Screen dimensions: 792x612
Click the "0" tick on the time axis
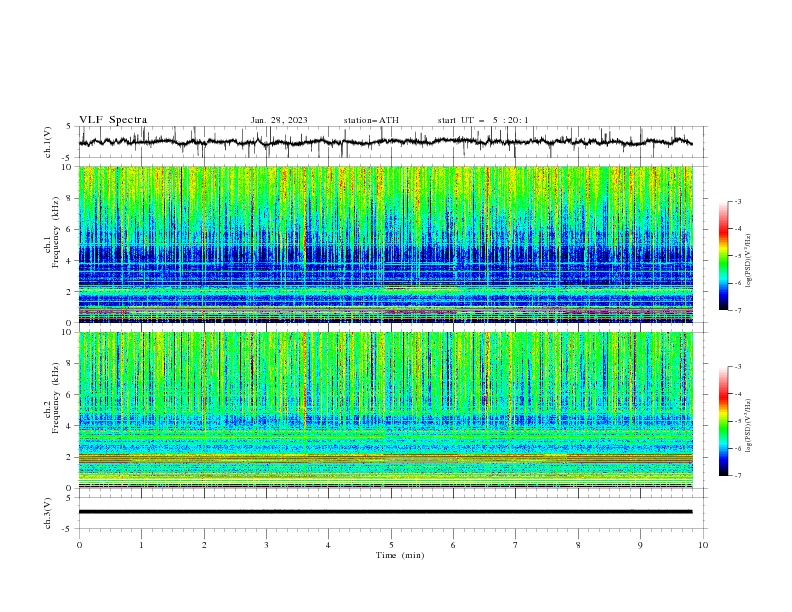[x=79, y=545]
